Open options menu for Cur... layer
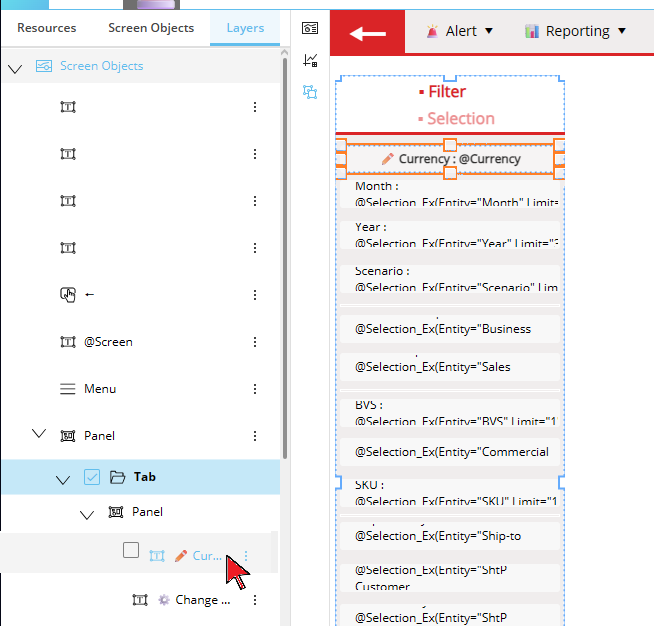654x626 pixels. pos(246,556)
